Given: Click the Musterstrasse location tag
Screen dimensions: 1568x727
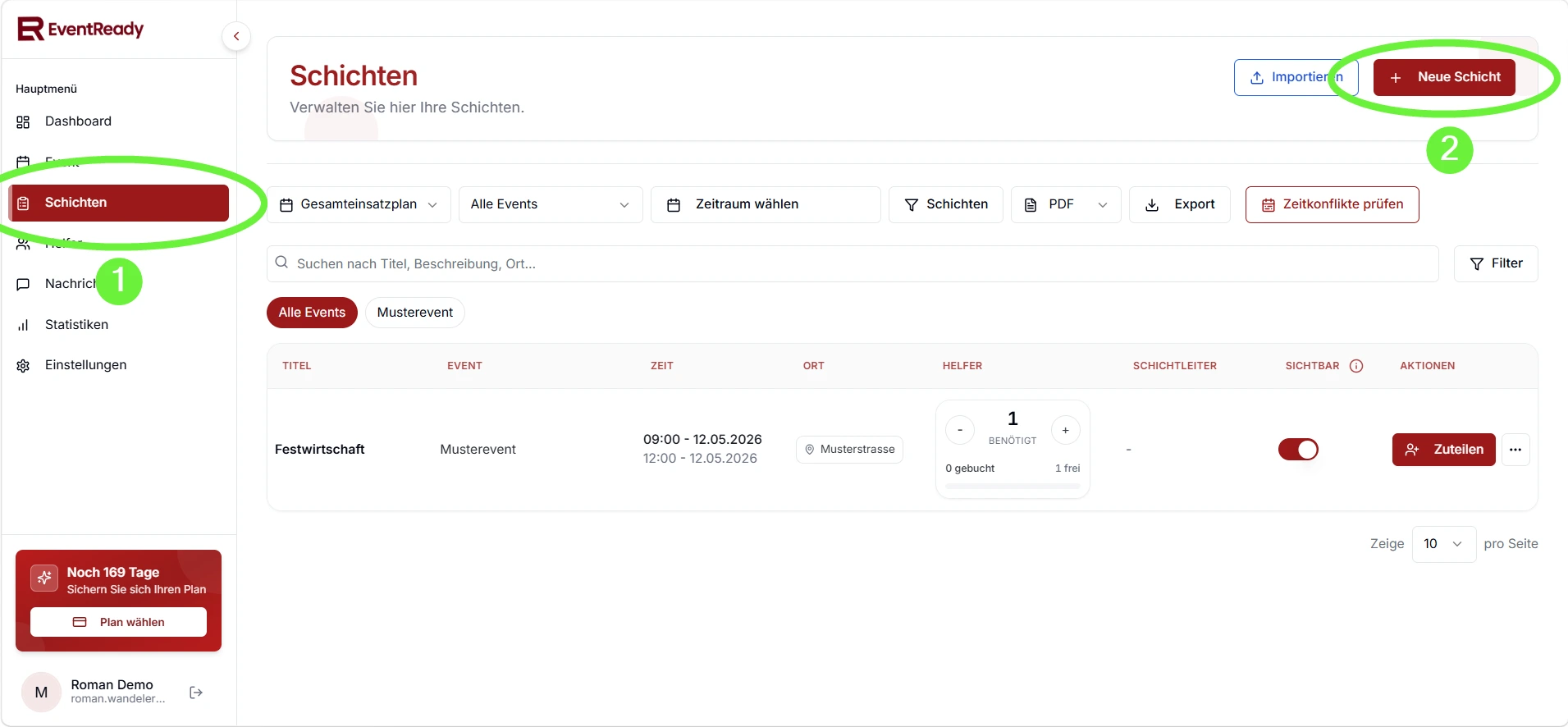Looking at the screenshot, I should coord(849,450).
